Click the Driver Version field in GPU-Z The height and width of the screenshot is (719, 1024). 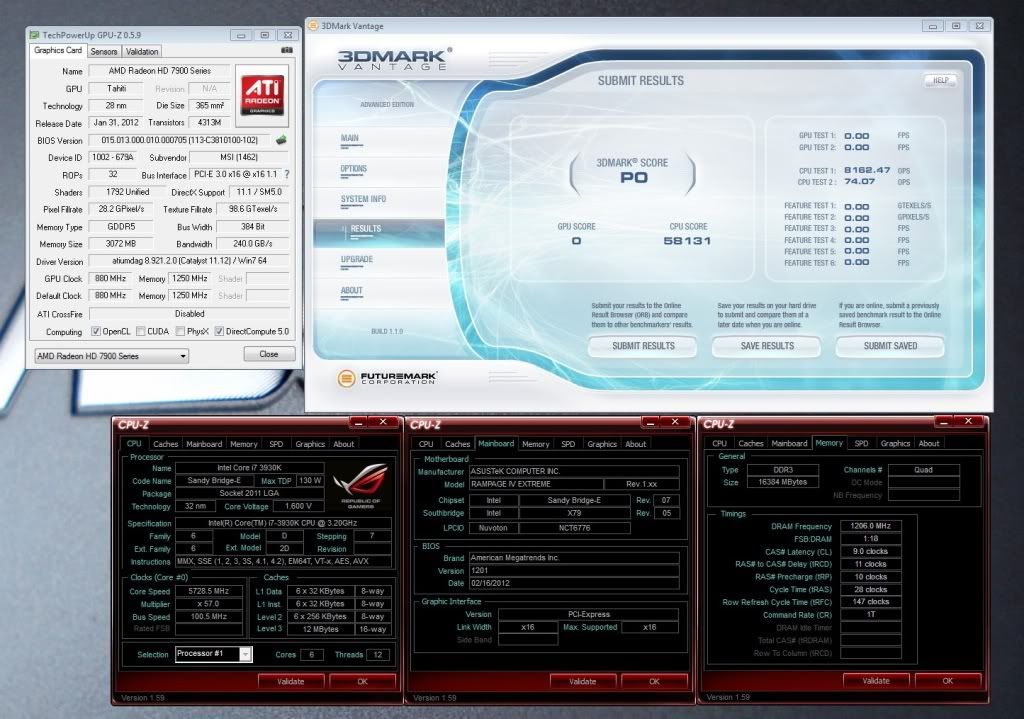tap(189, 261)
